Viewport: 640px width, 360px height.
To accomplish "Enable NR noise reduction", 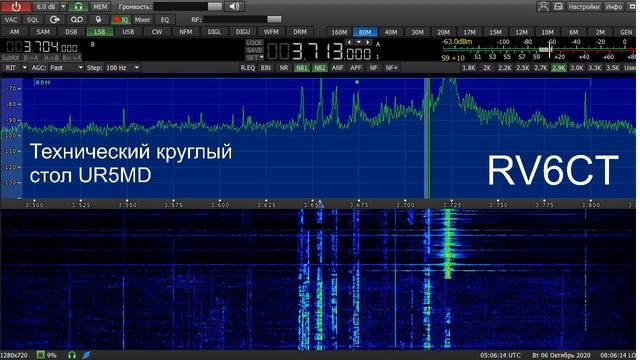I will (x=284, y=68).
